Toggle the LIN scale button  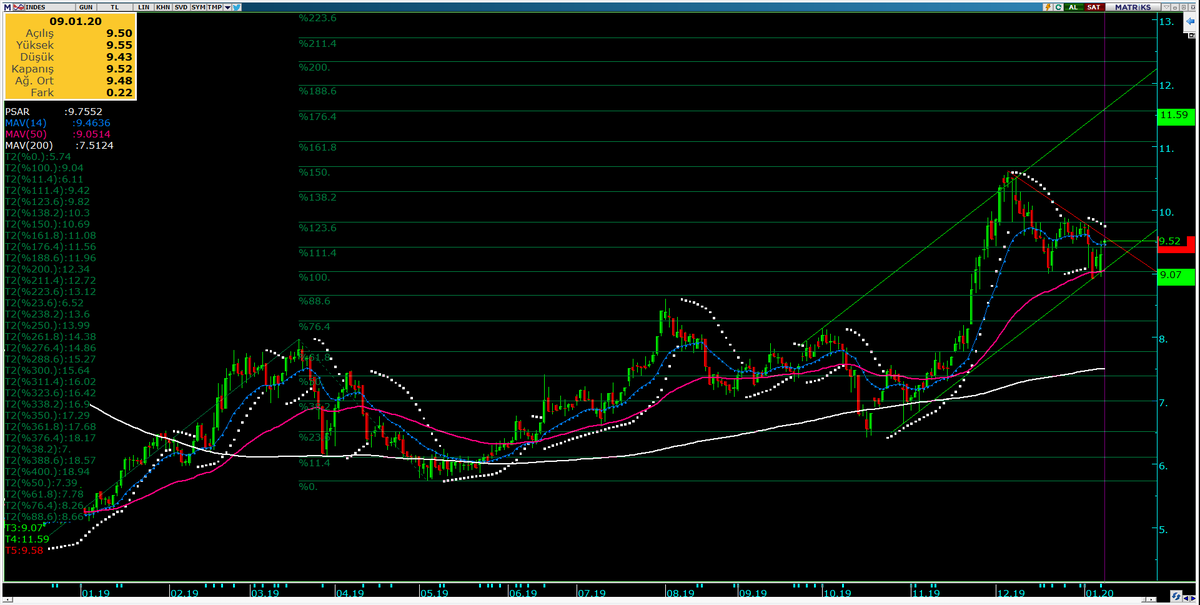(143, 7)
